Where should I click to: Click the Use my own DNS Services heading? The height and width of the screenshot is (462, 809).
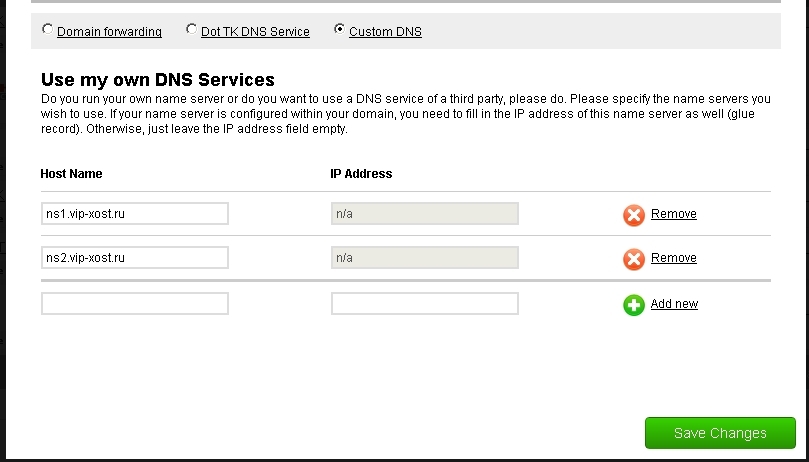[158, 80]
